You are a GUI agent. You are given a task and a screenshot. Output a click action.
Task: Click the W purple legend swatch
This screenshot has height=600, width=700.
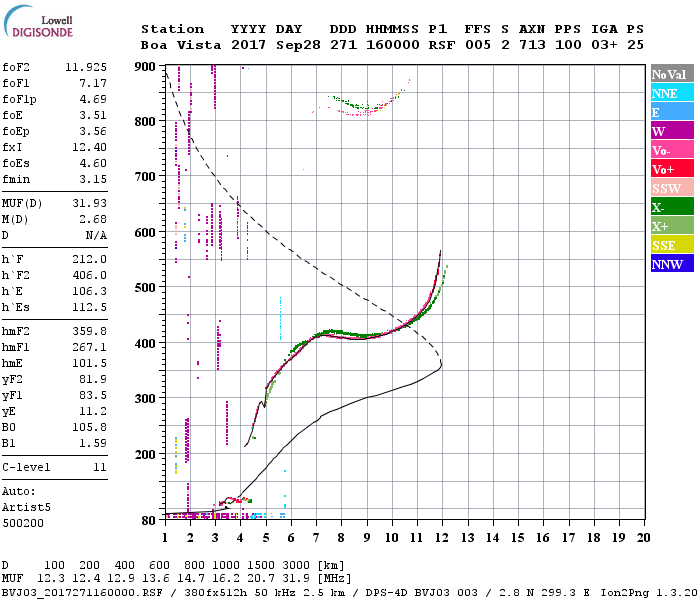[x=672, y=131]
